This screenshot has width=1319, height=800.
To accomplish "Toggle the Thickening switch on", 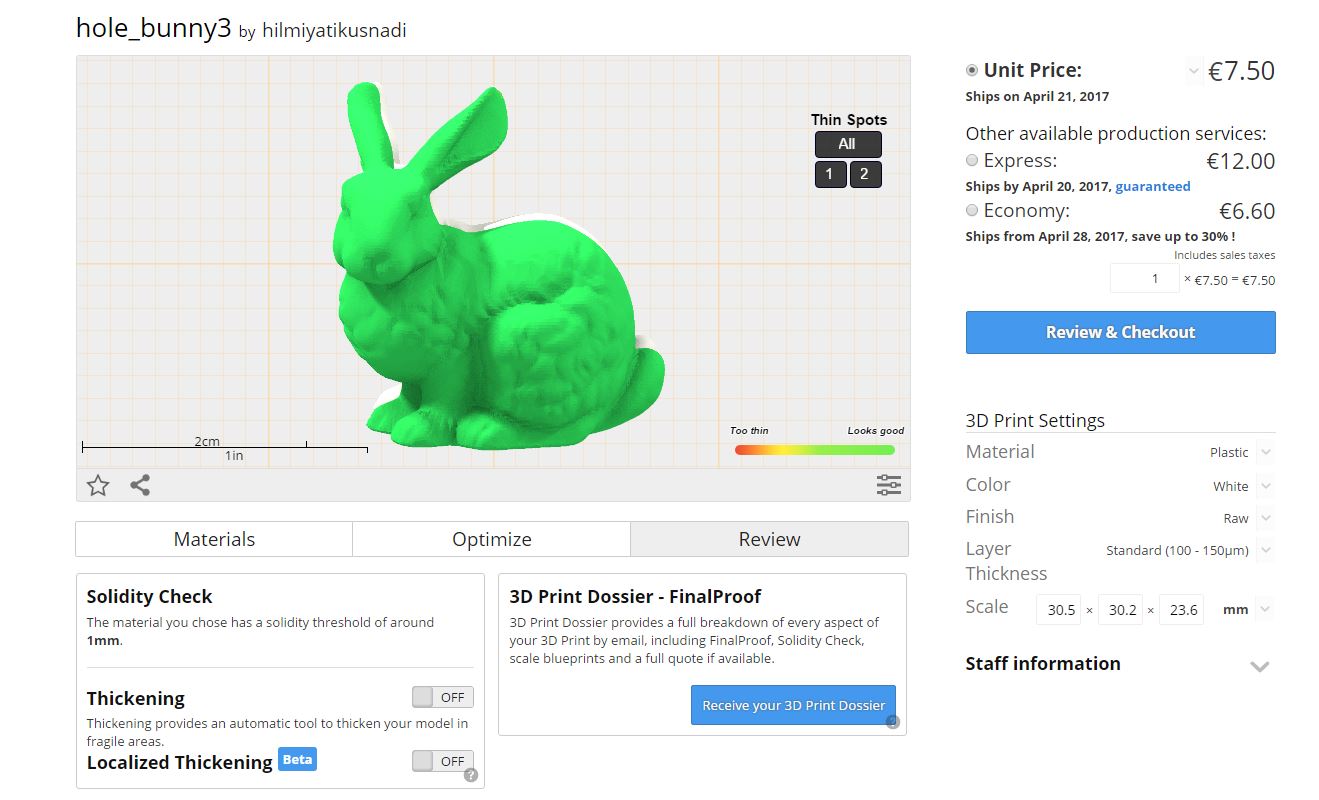I will 443,697.
